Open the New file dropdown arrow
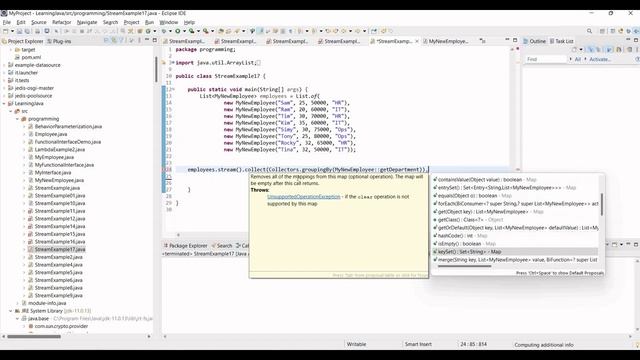Image resolution: width=640 pixels, height=360 pixels. pyautogui.click(x=12, y=31)
